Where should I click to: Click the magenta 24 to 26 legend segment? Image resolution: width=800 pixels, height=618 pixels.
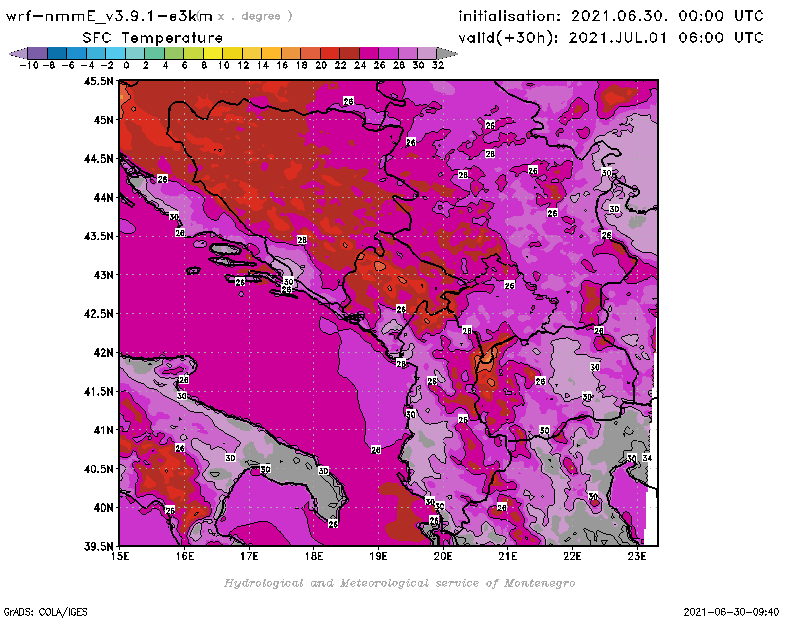tap(369, 53)
